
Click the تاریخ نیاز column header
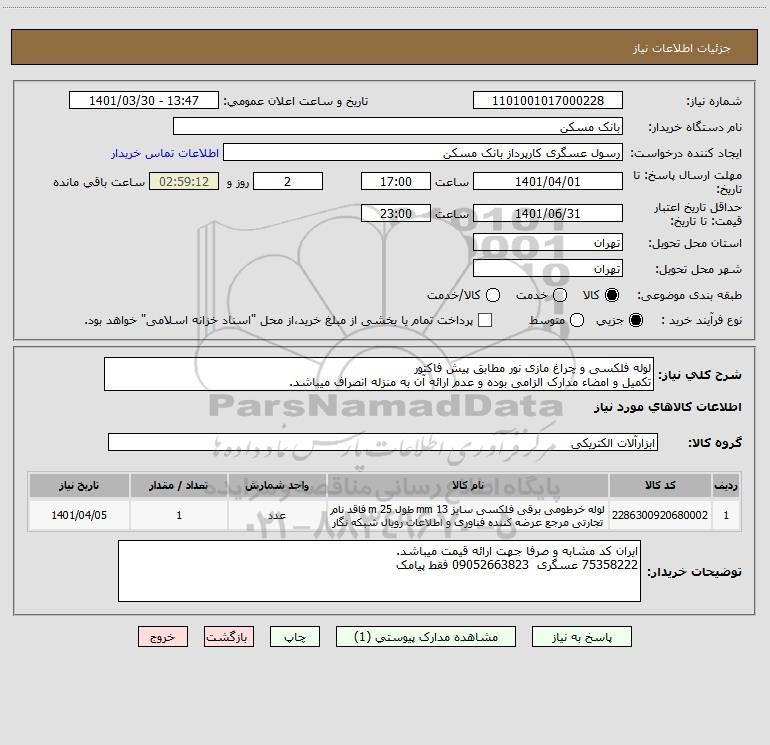click(79, 485)
